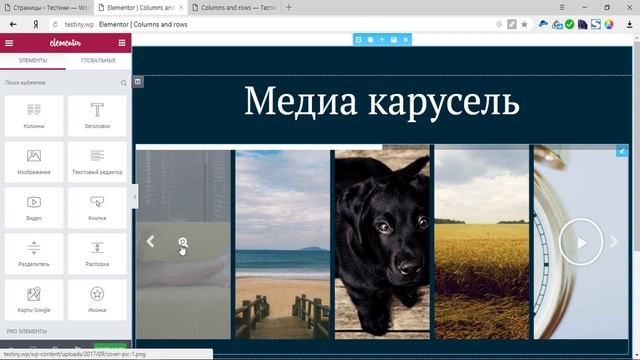
Task: Click the column handle icon
Action: click(138, 82)
